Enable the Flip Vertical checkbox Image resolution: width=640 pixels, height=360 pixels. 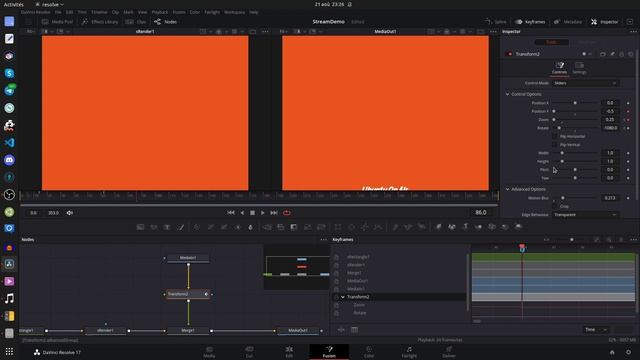554,144
